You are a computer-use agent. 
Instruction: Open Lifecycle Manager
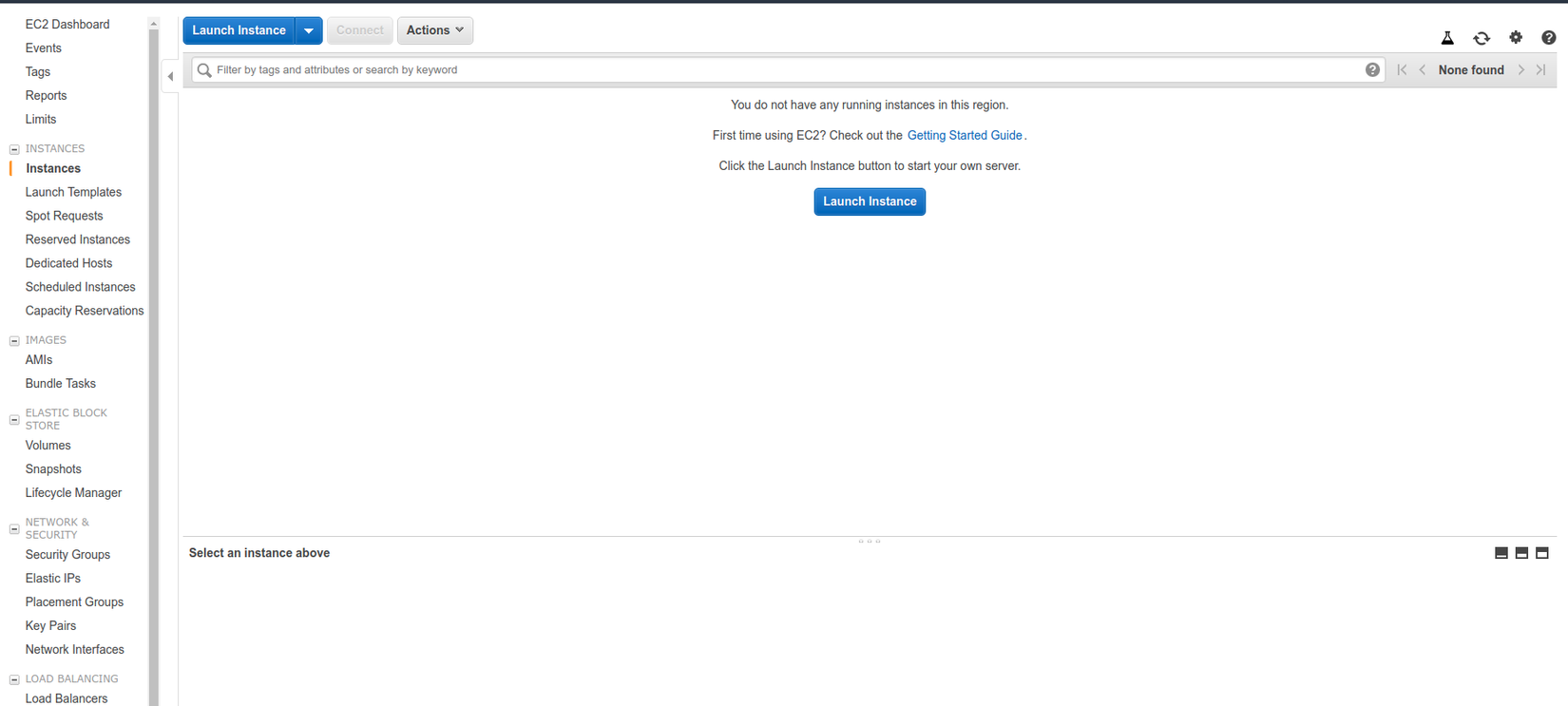tap(73, 493)
